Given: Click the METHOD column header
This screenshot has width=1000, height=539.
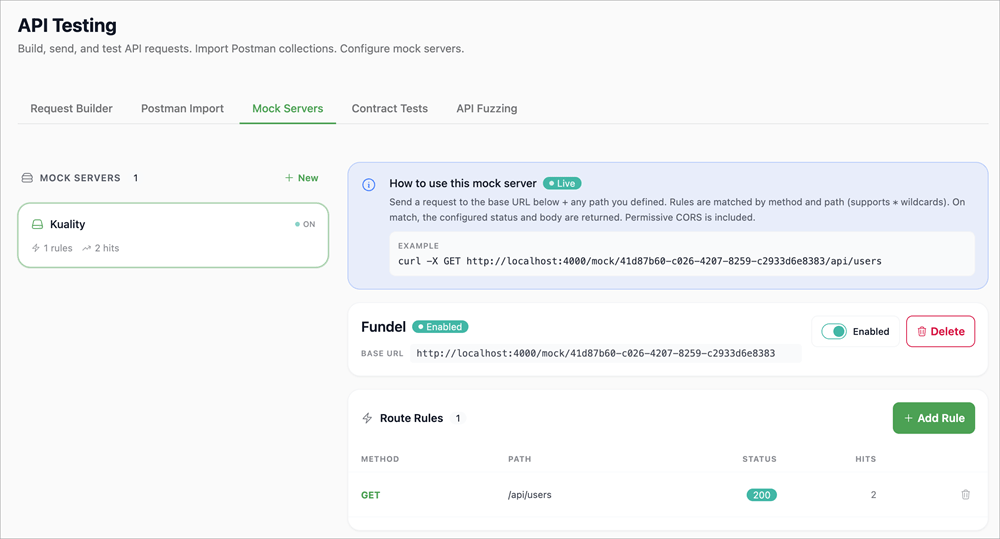Looking at the screenshot, I should (x=380, y=459).
